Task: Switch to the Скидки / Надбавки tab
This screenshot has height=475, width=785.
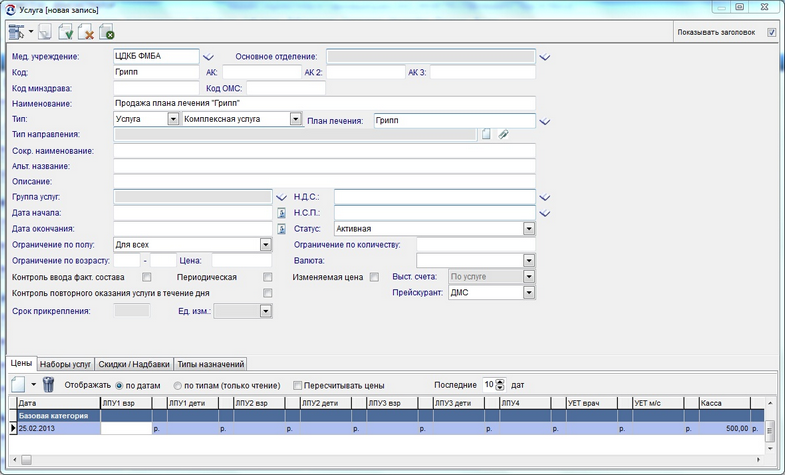Action: [x=134, y=364]
